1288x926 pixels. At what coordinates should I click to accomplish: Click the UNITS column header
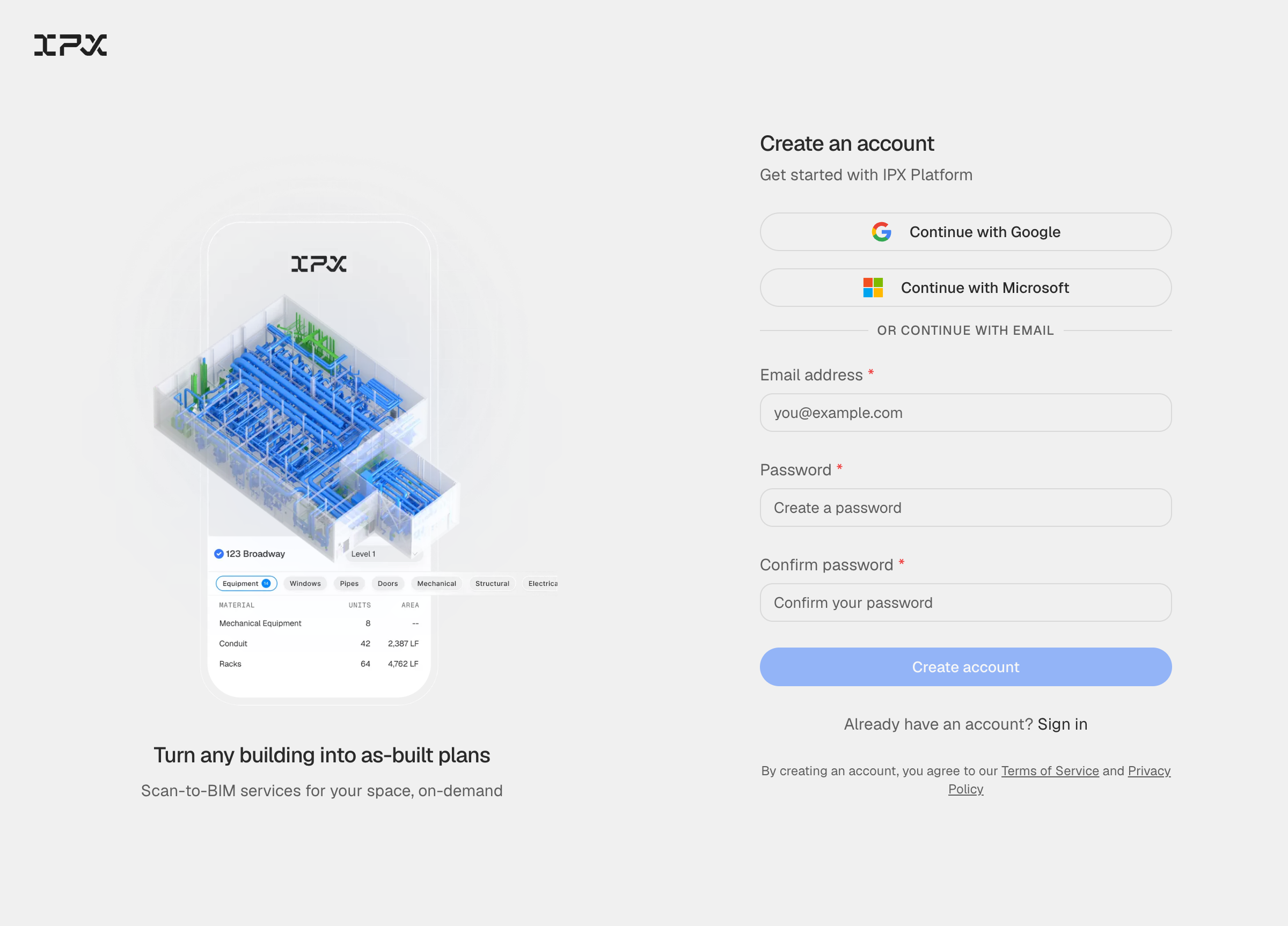(x=360, y=605)
